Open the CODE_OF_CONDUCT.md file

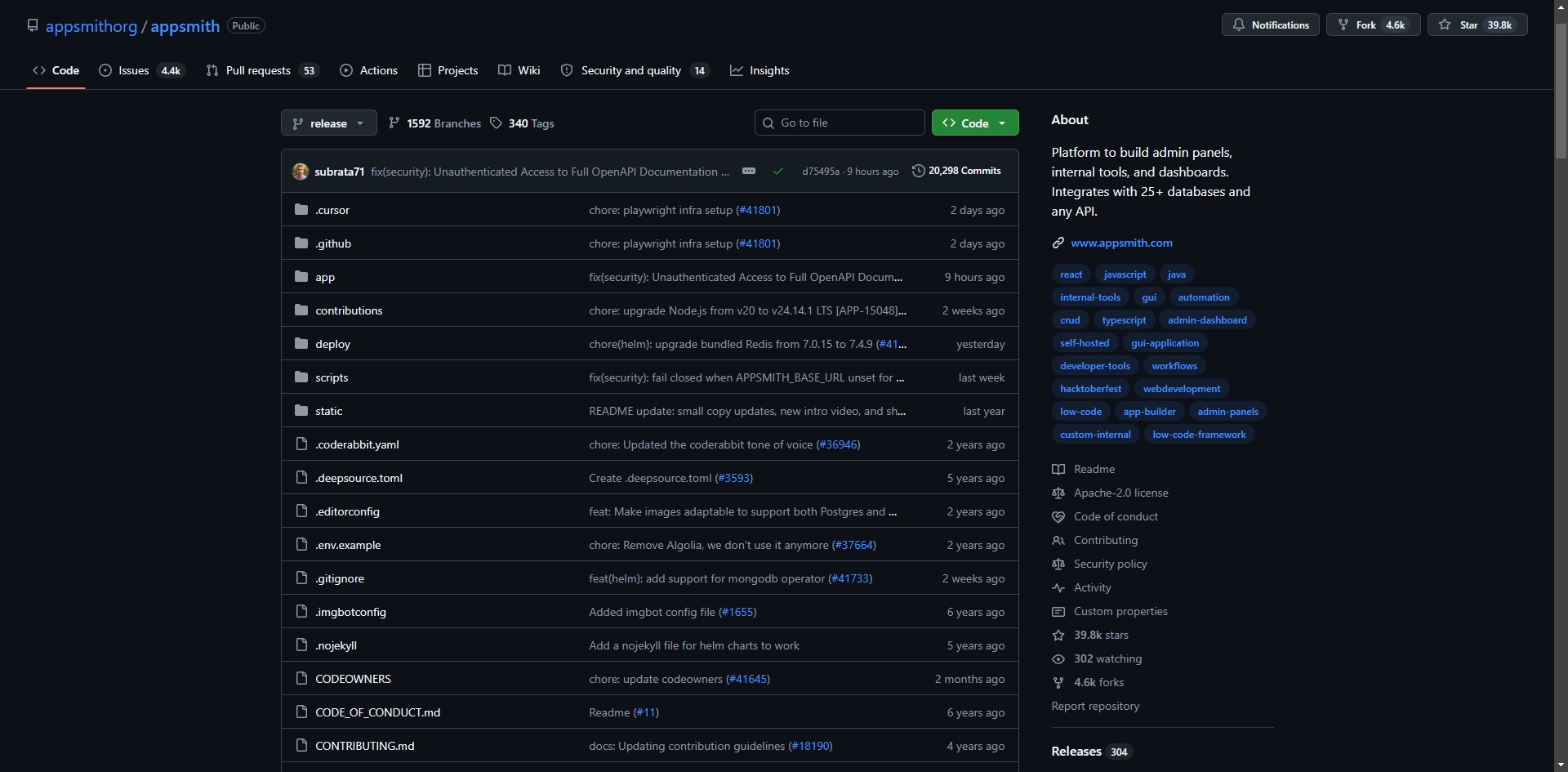(378, 712)
